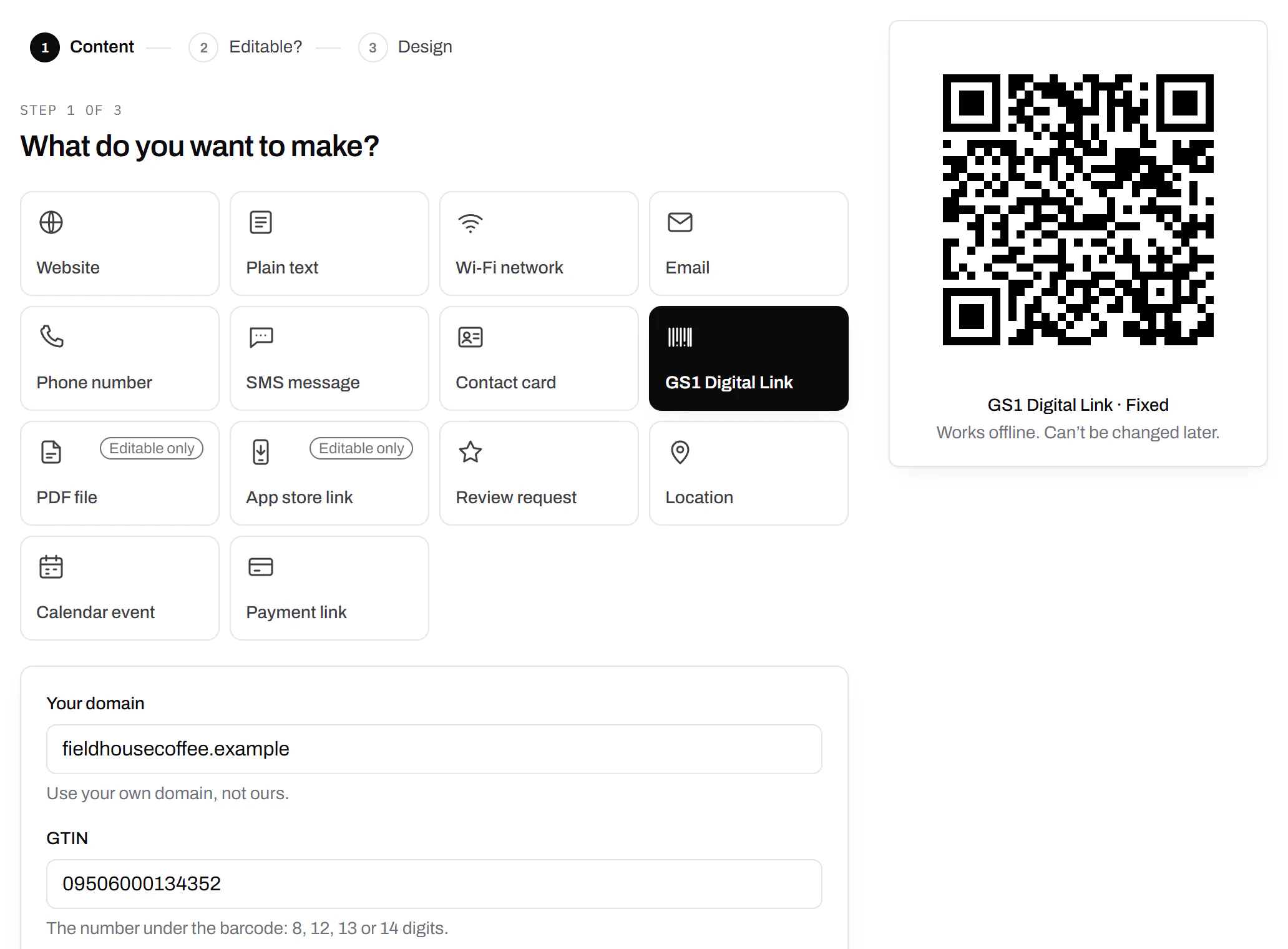This screenshot has width=1288, height=949.
Task: Click the App store link label
Action: tap(300, 497)
